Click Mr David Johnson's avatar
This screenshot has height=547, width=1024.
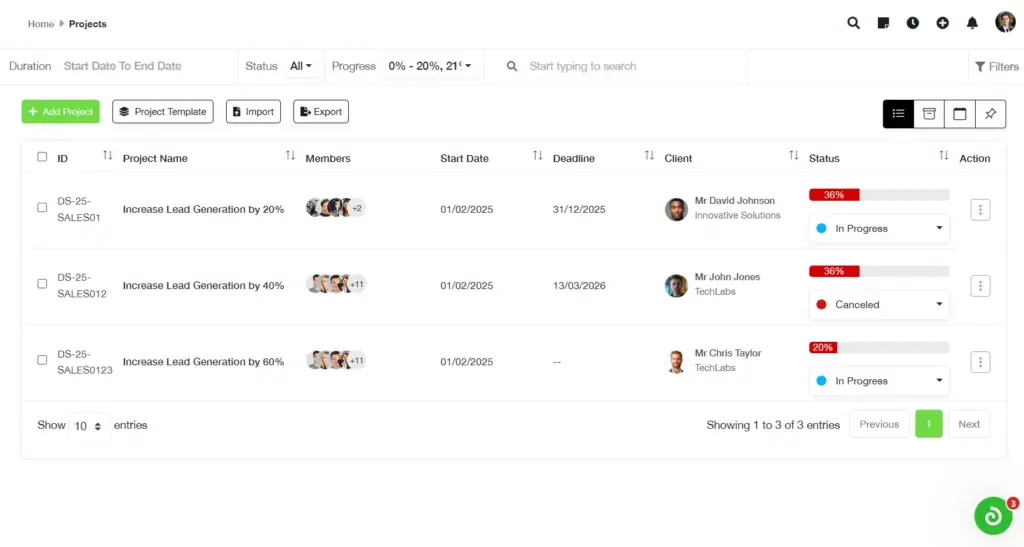click(x=676, y=210)
